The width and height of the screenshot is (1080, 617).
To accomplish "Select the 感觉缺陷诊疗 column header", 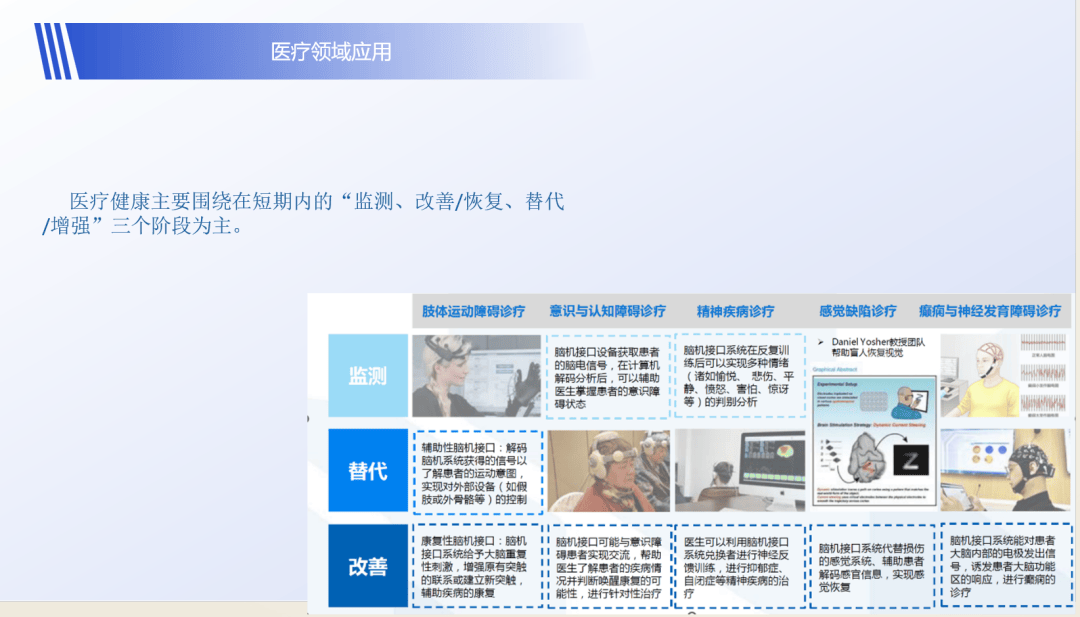I will tap(858, 311).
